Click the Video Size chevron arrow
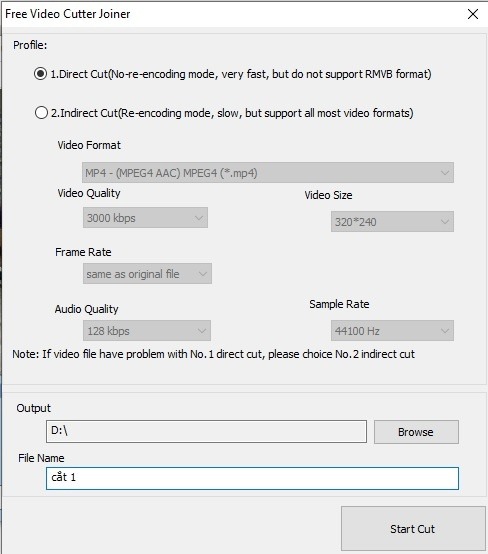The height and width of the screenshot is (554, 488). [x=445, y=222]
